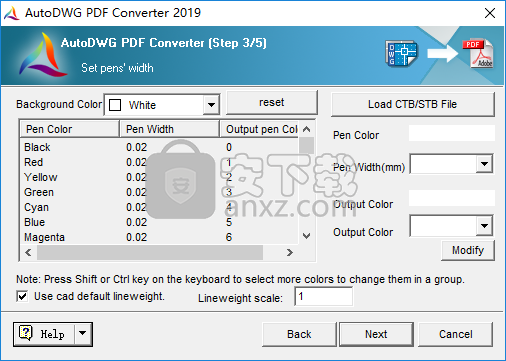The image size is (506, 361).
Task: Click the list scroll down arrow
Action: [307, 236]
